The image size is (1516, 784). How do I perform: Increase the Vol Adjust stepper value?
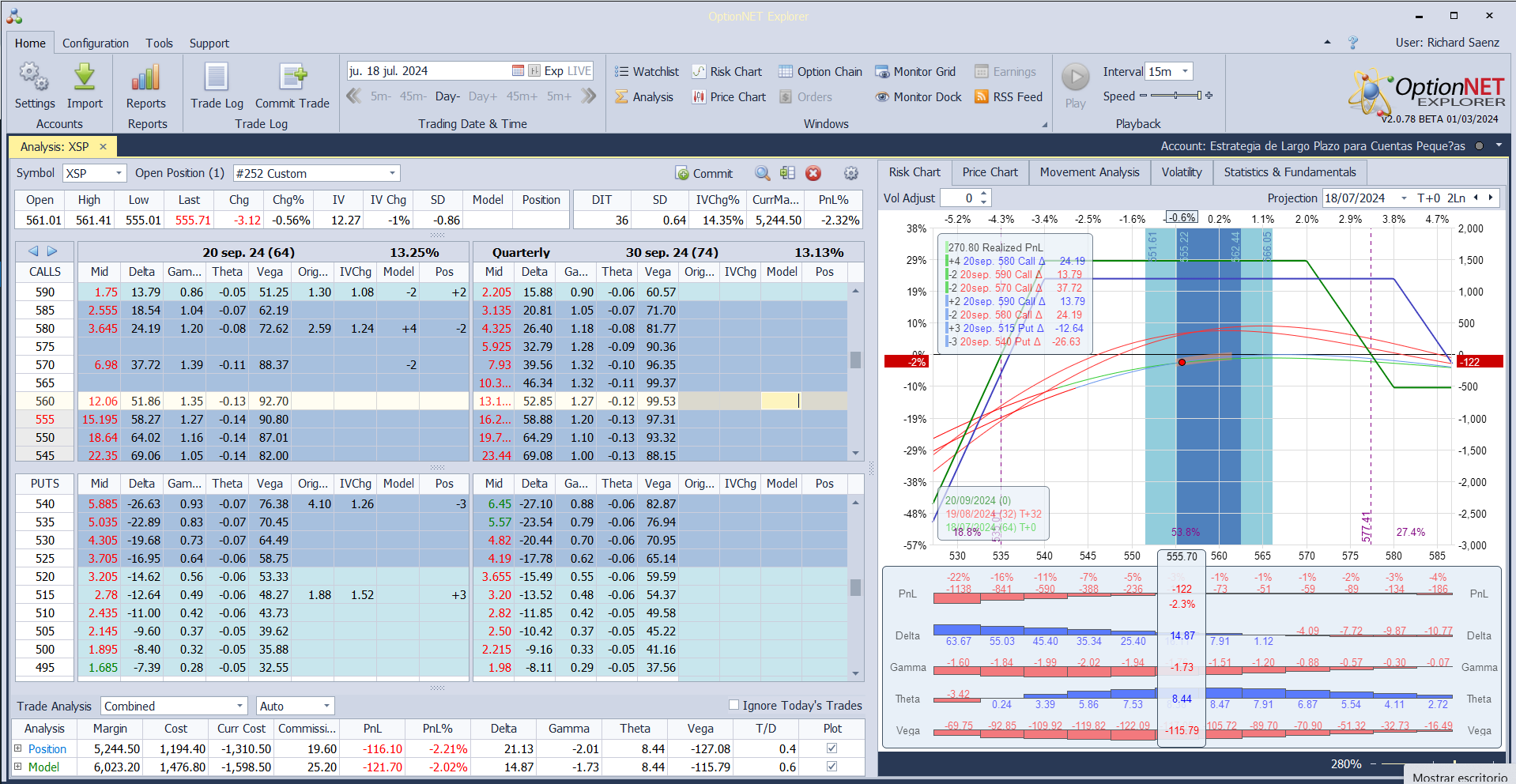pos(983,194)
